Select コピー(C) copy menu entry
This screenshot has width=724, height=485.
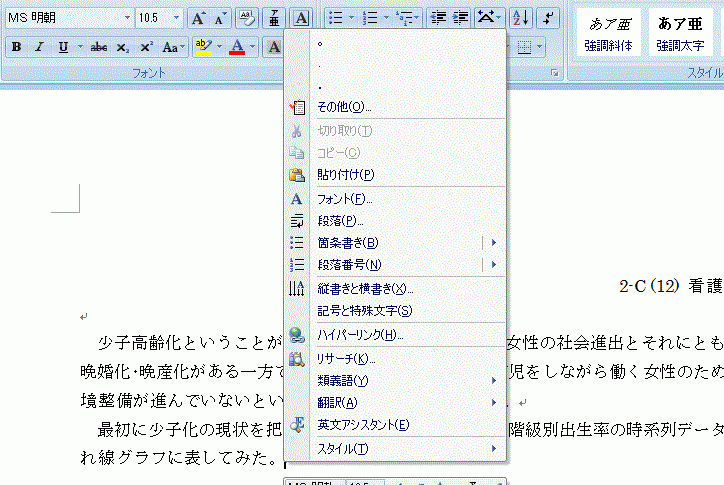tap(395, 152)
